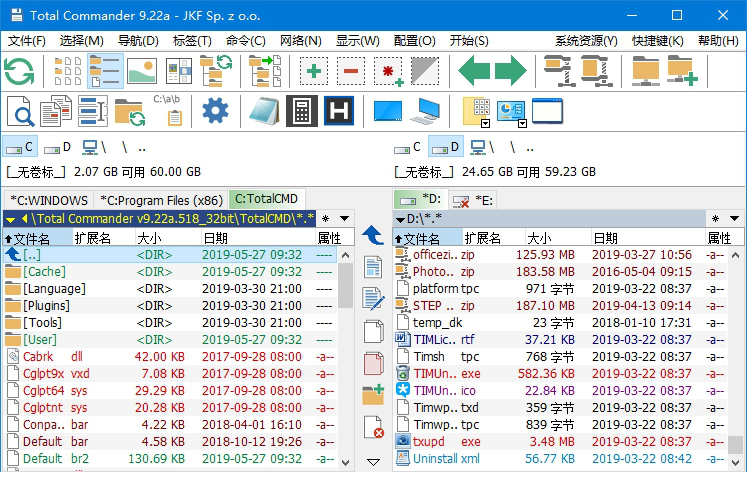
Task: Click the edit file pencil icon in middle bar
Action: point(374,299)
